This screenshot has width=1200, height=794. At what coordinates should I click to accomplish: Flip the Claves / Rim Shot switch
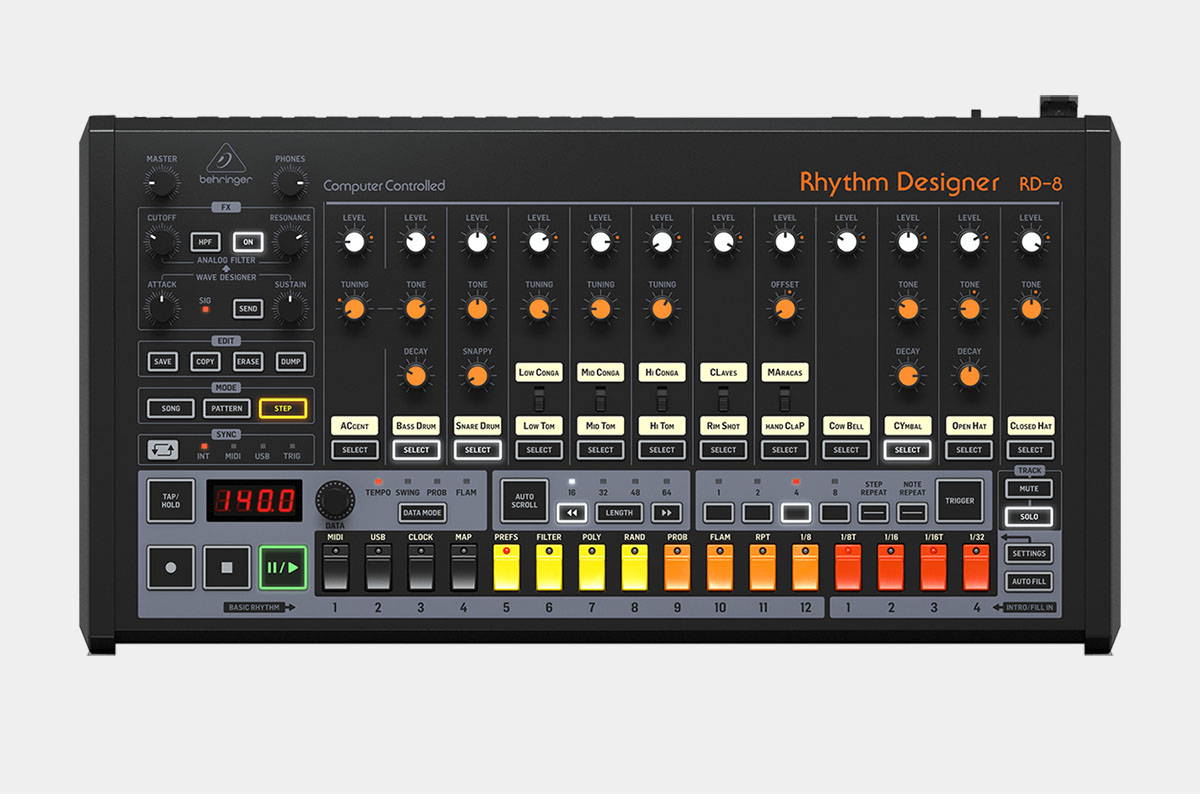pyautogui.click(x=723, y=400)
